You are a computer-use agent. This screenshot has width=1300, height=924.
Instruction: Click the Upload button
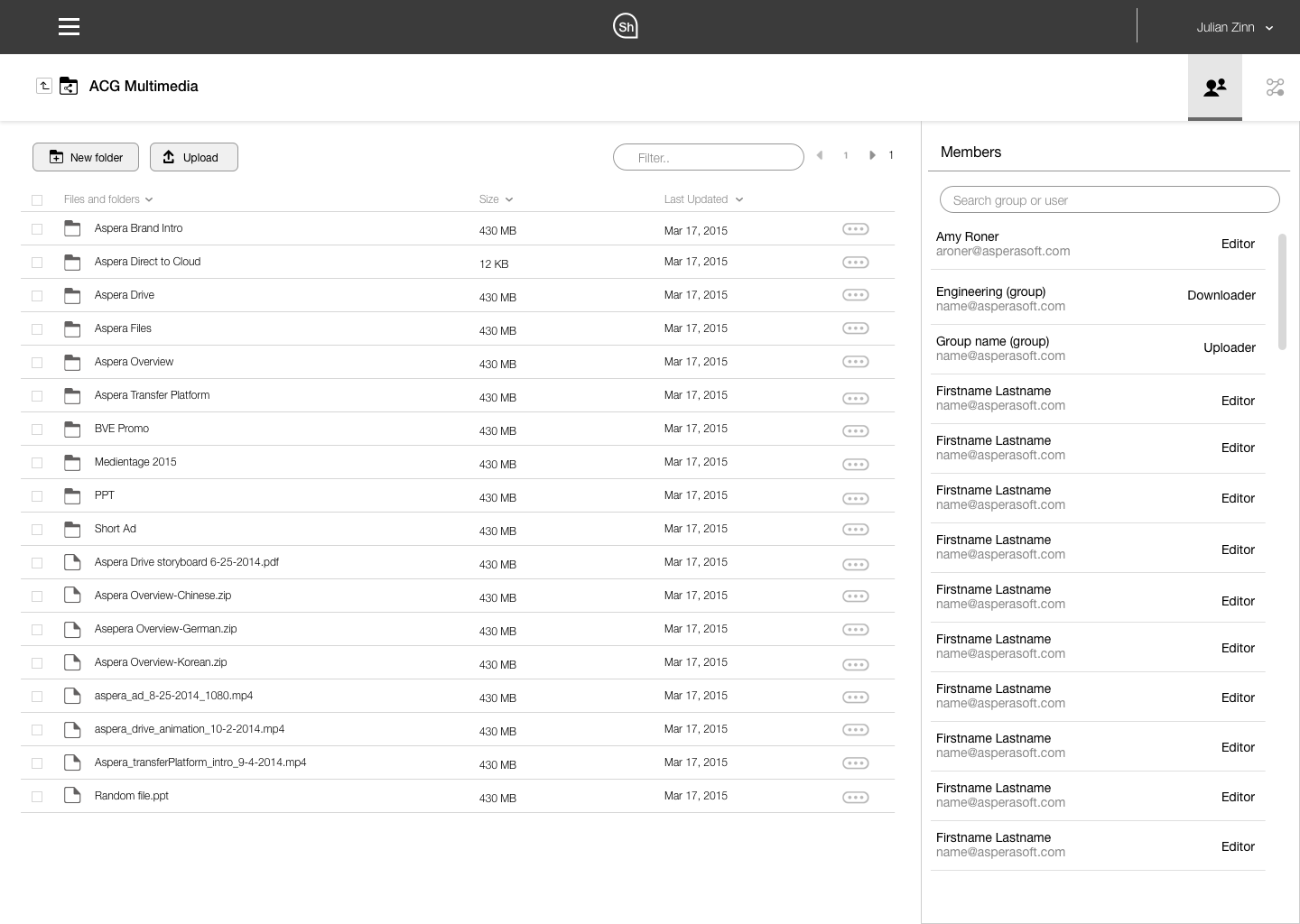(194, 157)
